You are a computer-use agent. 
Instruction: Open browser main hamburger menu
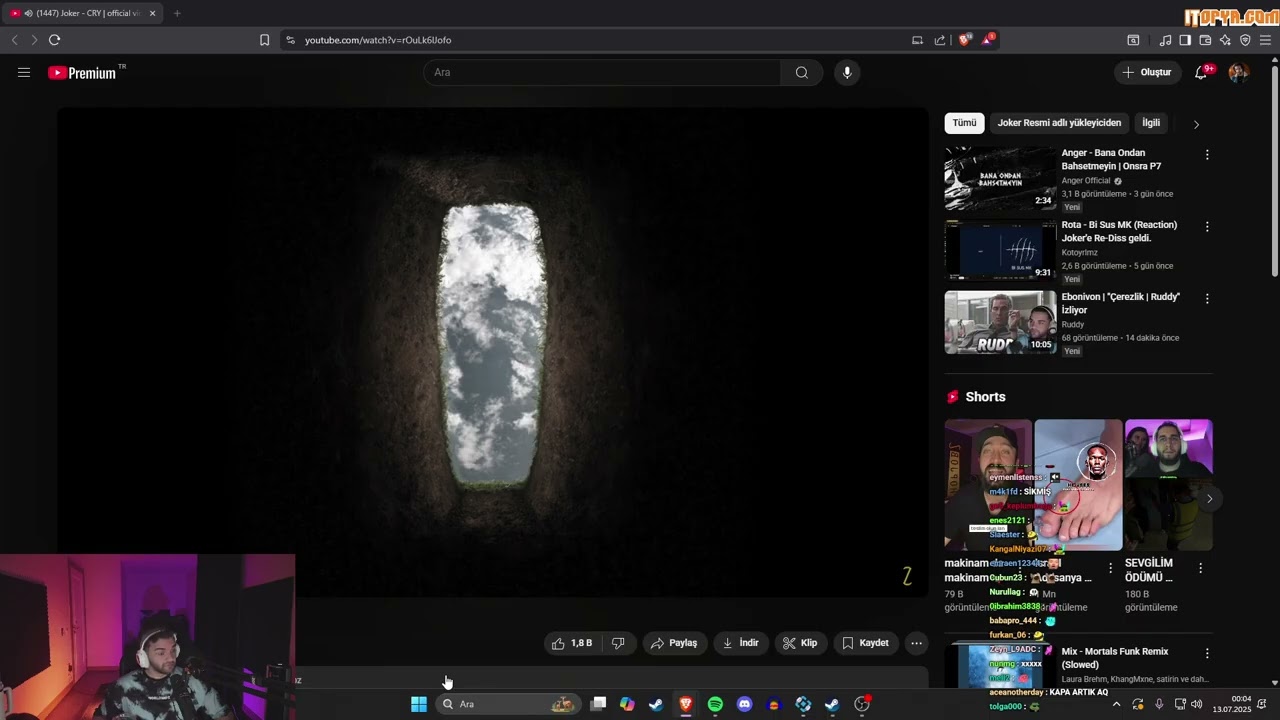point(1265,40)
